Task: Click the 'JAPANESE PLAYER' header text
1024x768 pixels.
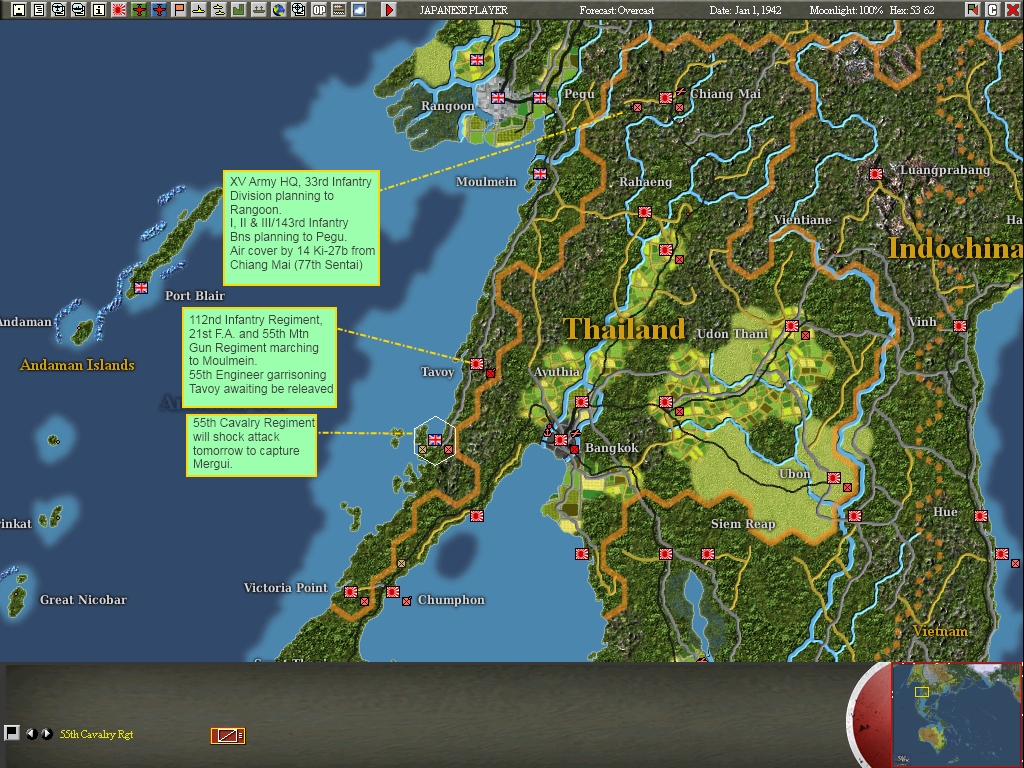Action: [x=463, y=10]
